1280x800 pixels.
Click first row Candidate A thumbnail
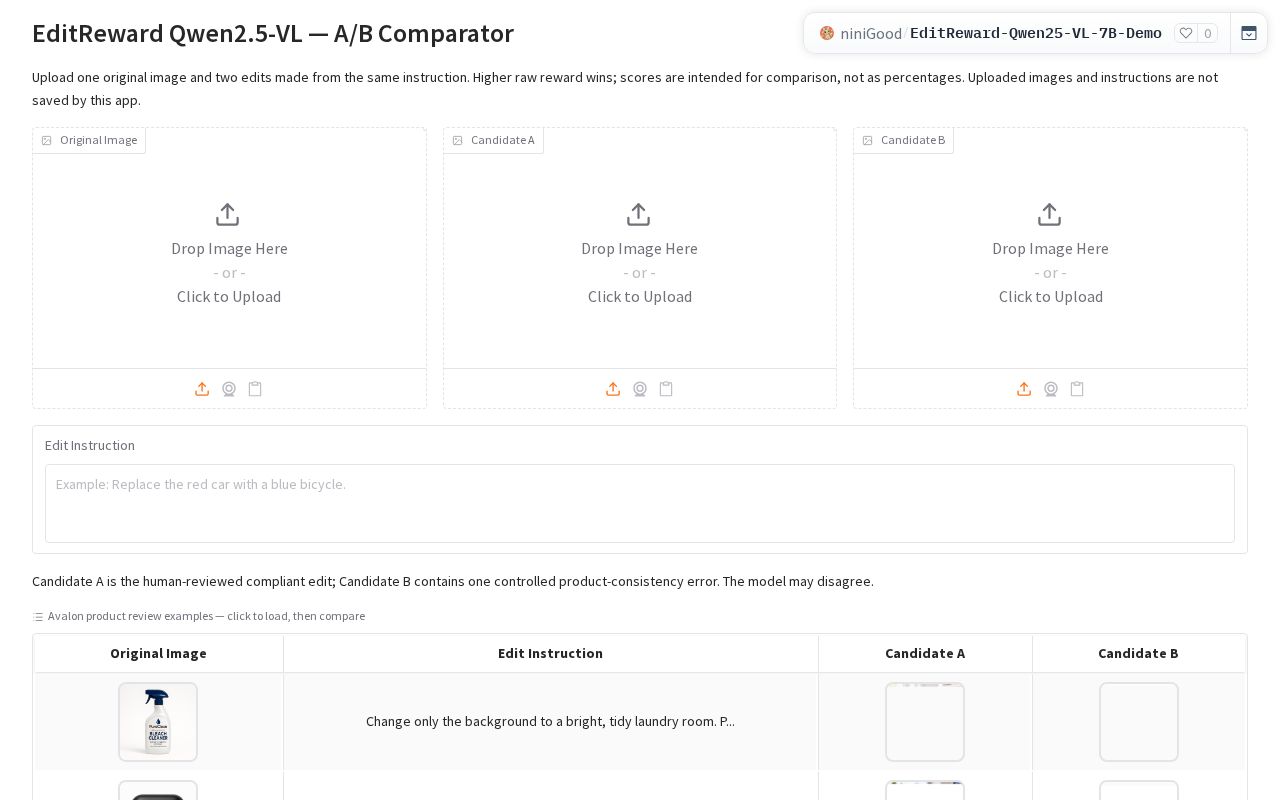click(x=925, y=722)
